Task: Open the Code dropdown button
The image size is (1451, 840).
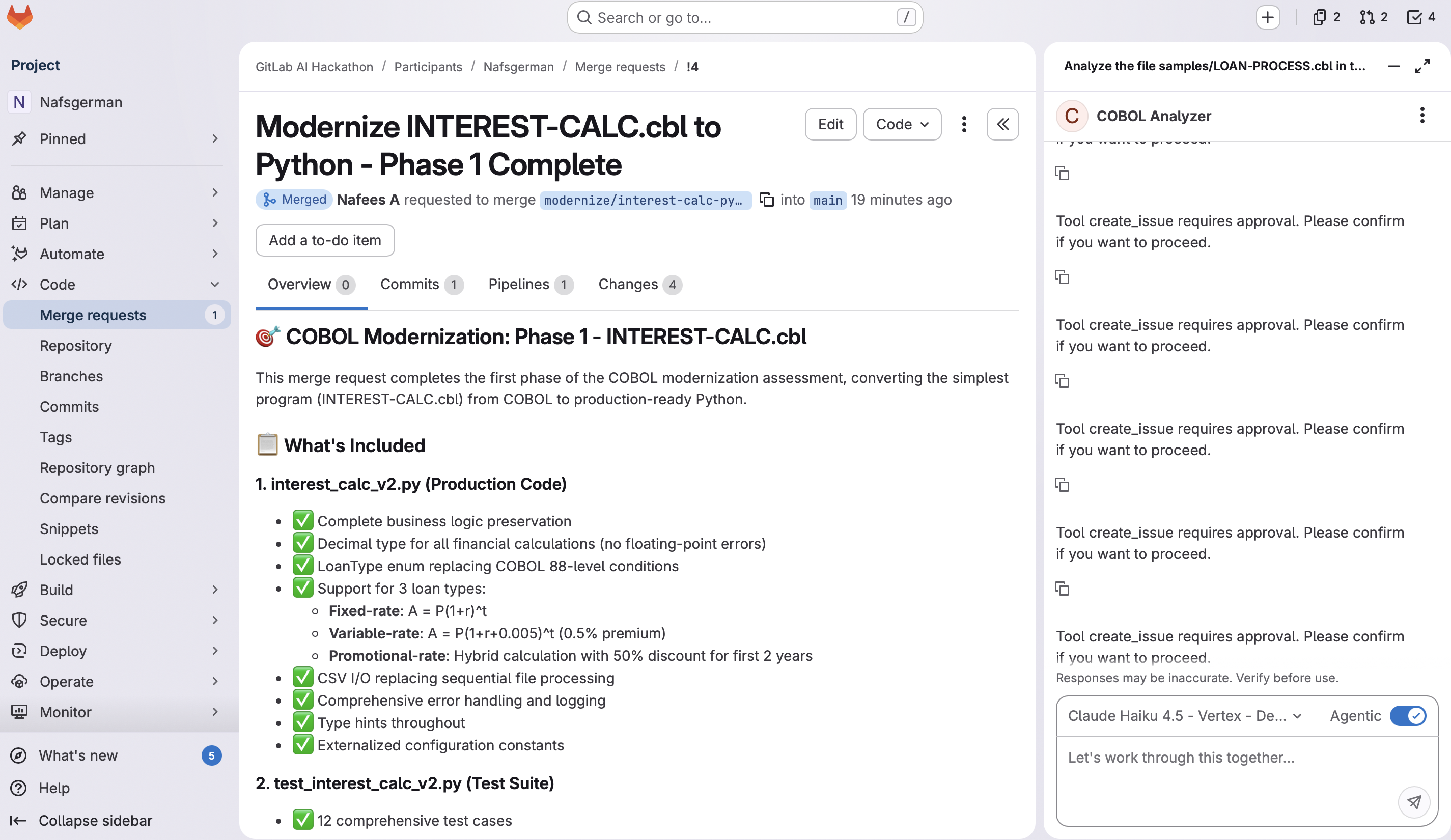Action: [x=902, y=124]
